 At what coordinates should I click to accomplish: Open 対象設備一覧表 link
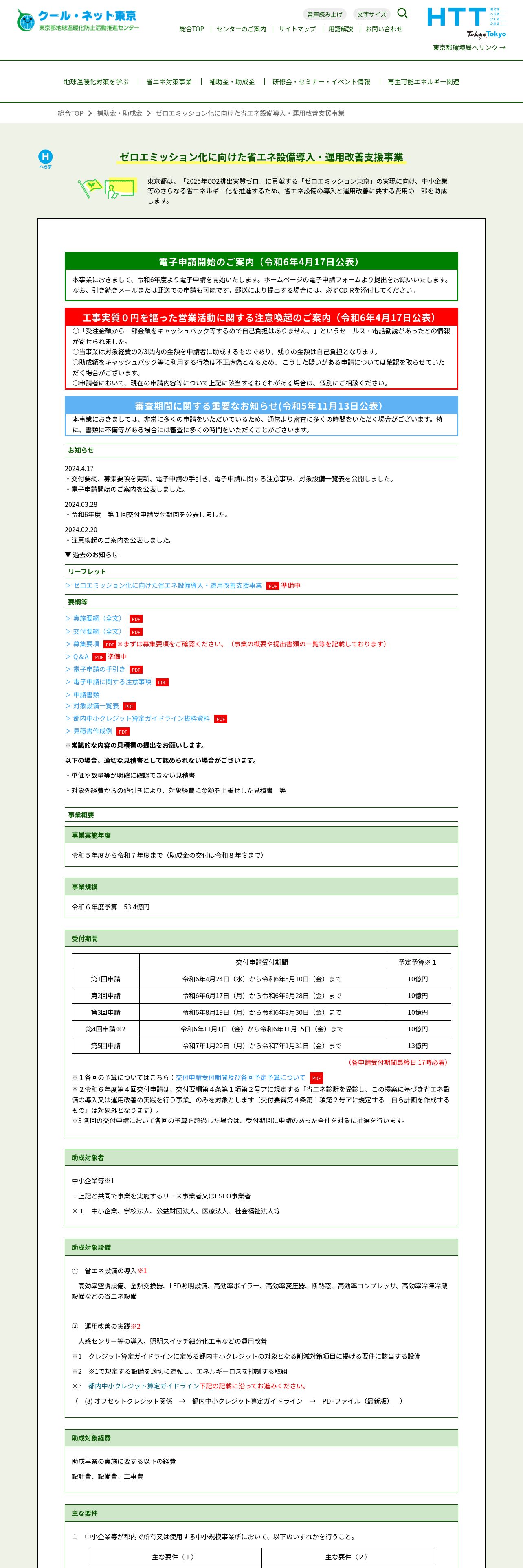pyautogui.click(x=96, y=706)
